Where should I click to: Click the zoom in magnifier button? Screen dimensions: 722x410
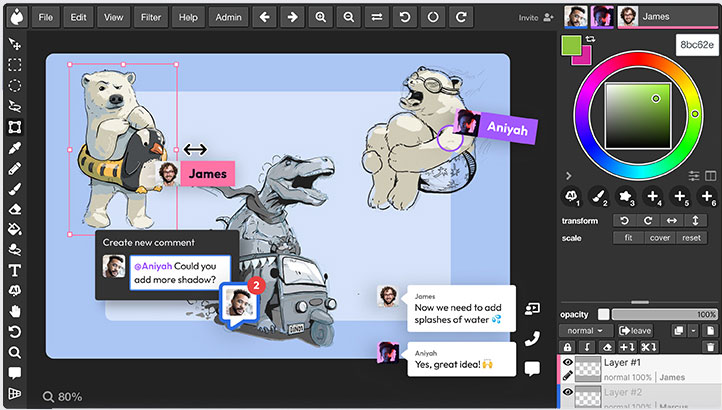click(320, 17)
